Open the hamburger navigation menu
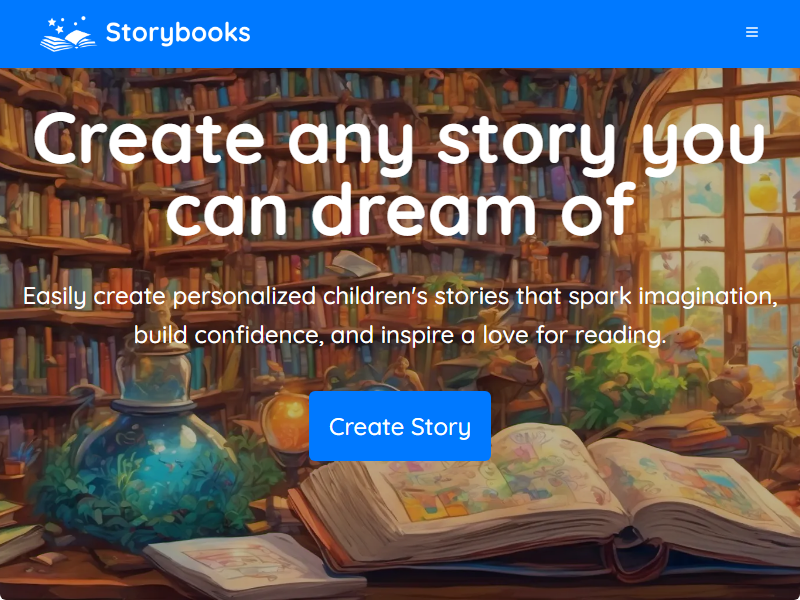Viewport: 800px width, 600px height. pyautogui.click(x=752, y=32)
